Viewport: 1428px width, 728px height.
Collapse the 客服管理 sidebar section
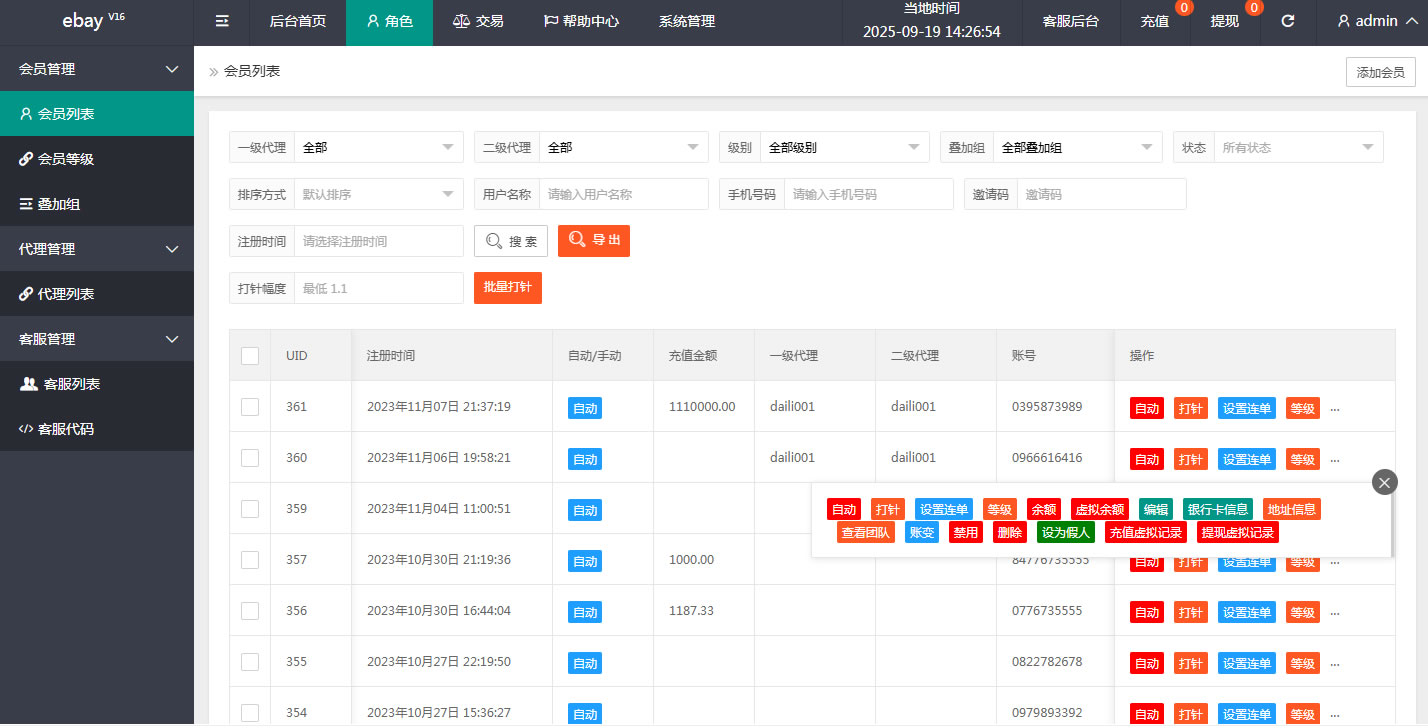tap(97, 339)
